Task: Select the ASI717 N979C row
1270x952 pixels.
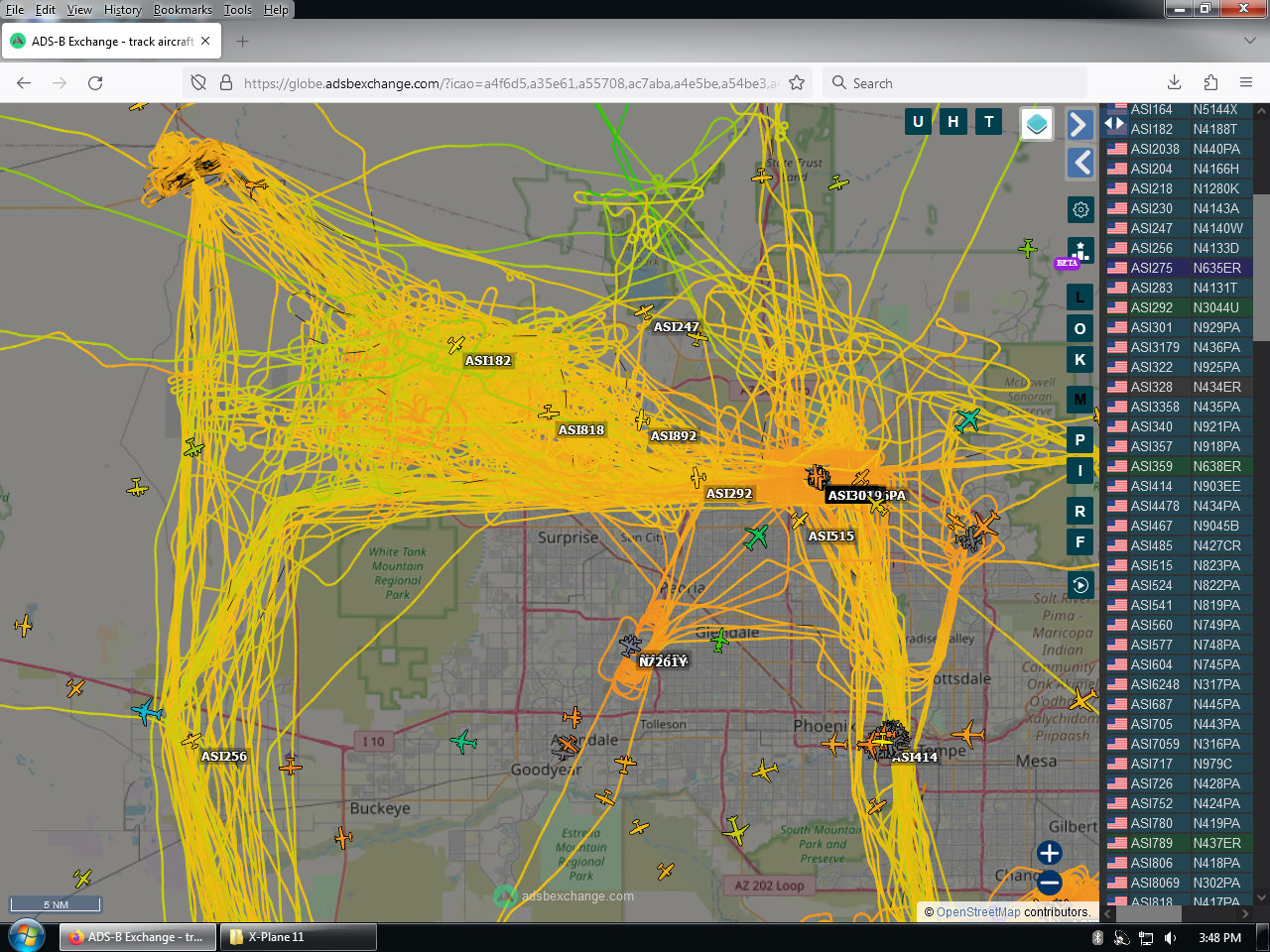Action: coord(1179,764)
